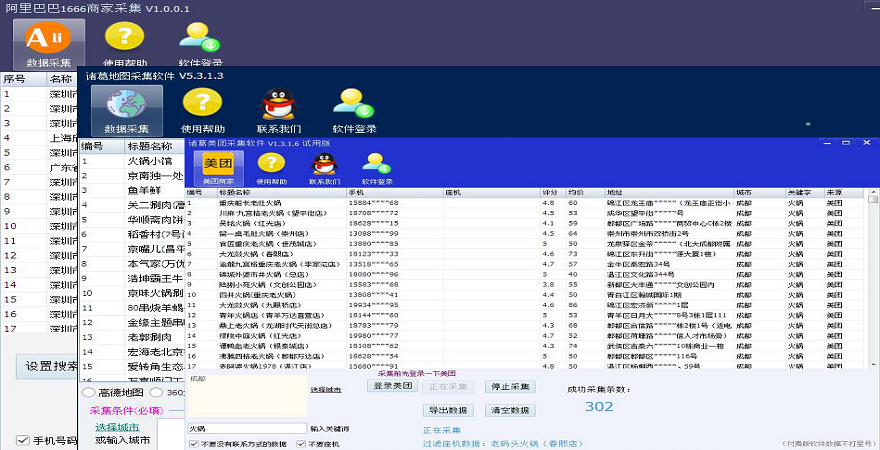Toggle the 不要没有联系方式的数据 checkbox

[194, 444]
